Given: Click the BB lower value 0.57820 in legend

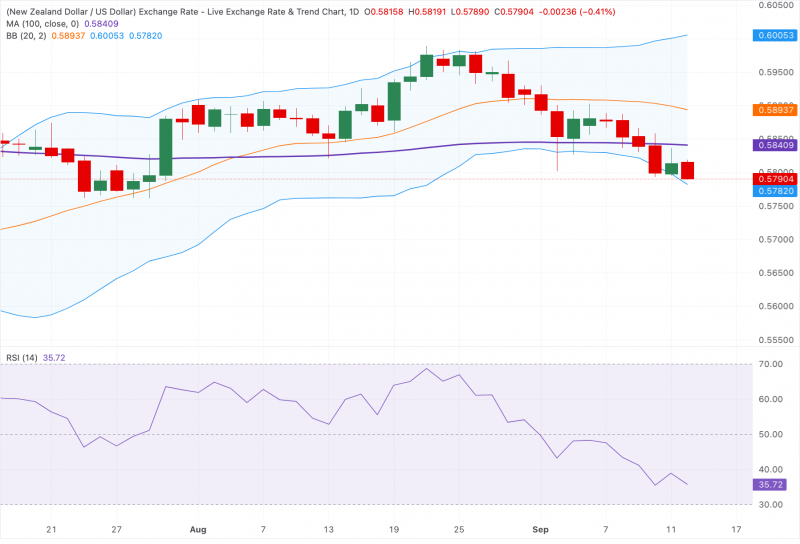Looking at the screenshot, I should [x=145, y=36].
